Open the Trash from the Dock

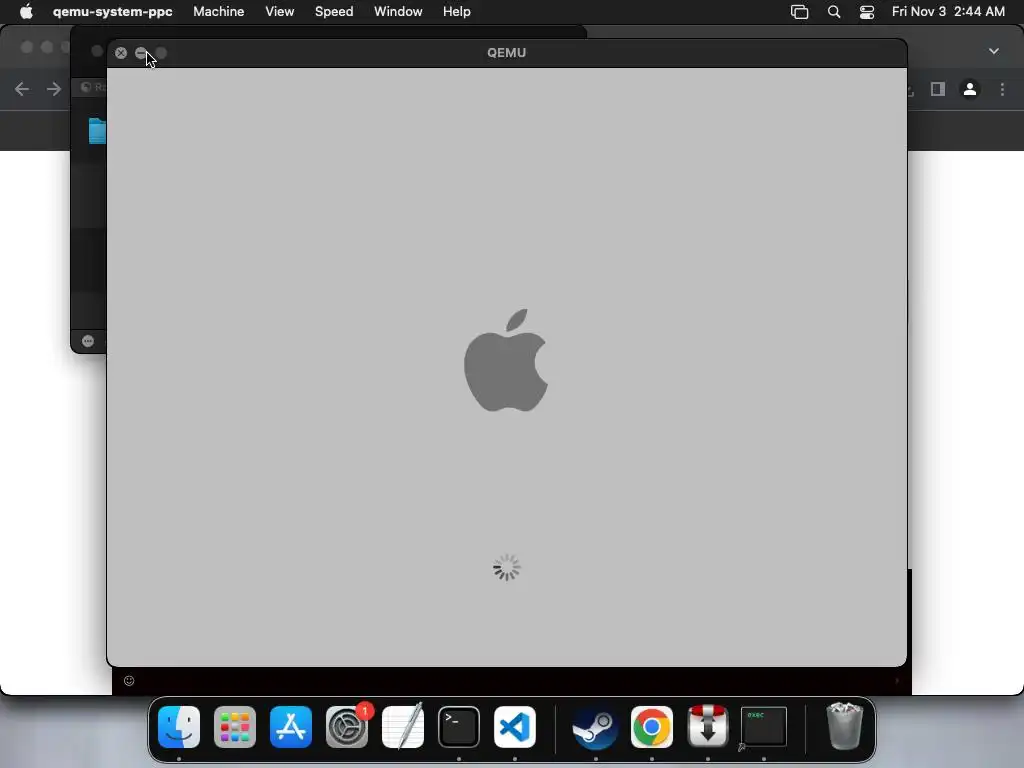click(x=844, y=726)
